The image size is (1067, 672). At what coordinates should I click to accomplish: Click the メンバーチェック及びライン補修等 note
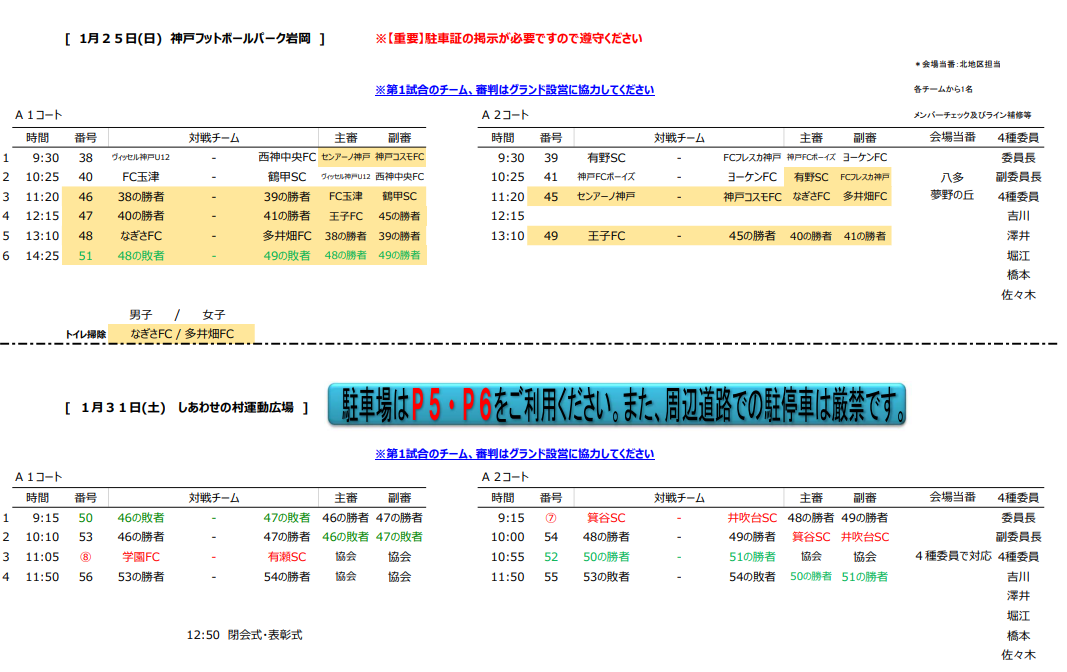coord(971,115)
